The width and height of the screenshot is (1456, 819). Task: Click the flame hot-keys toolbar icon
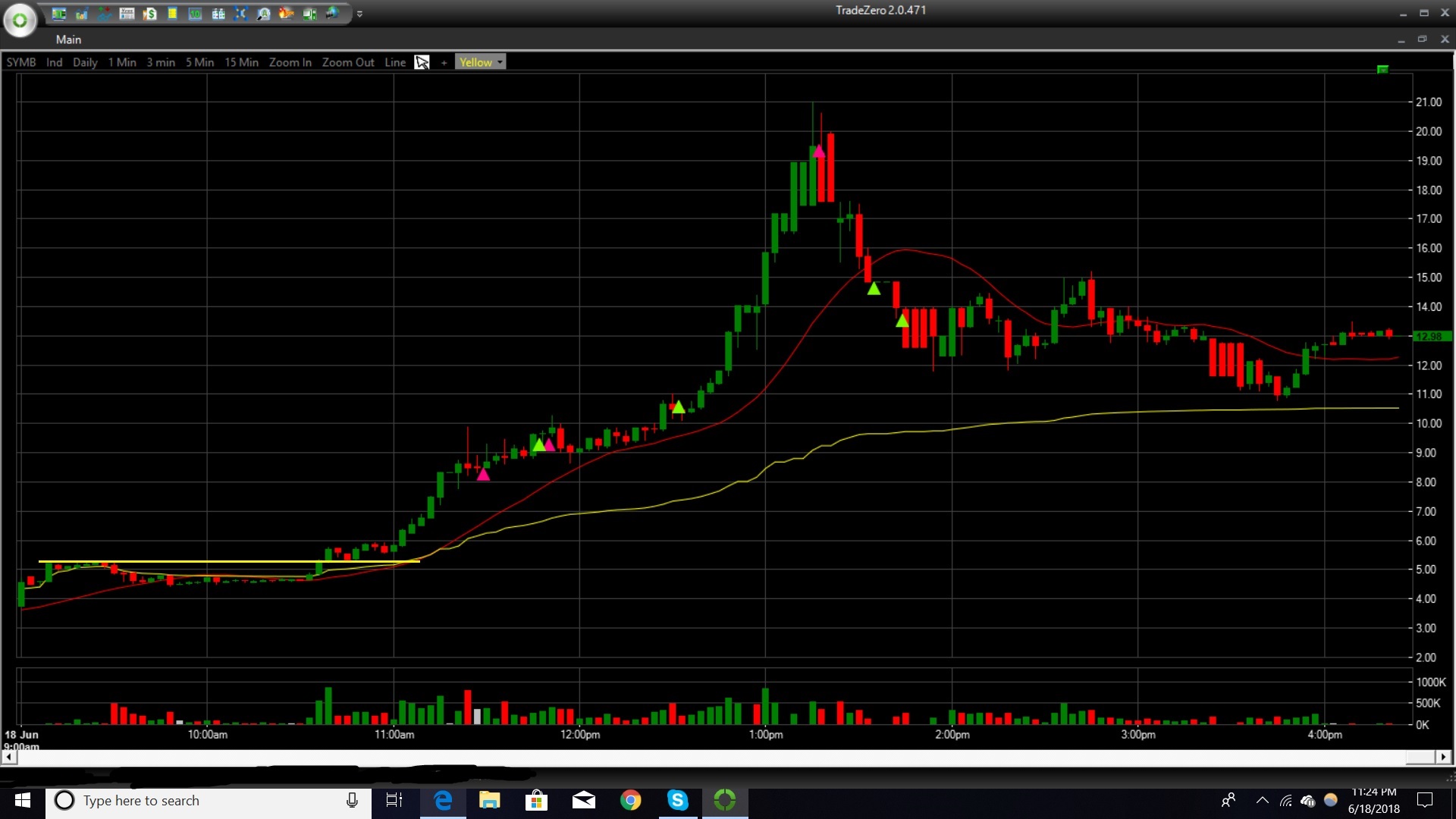pos(286,14)
